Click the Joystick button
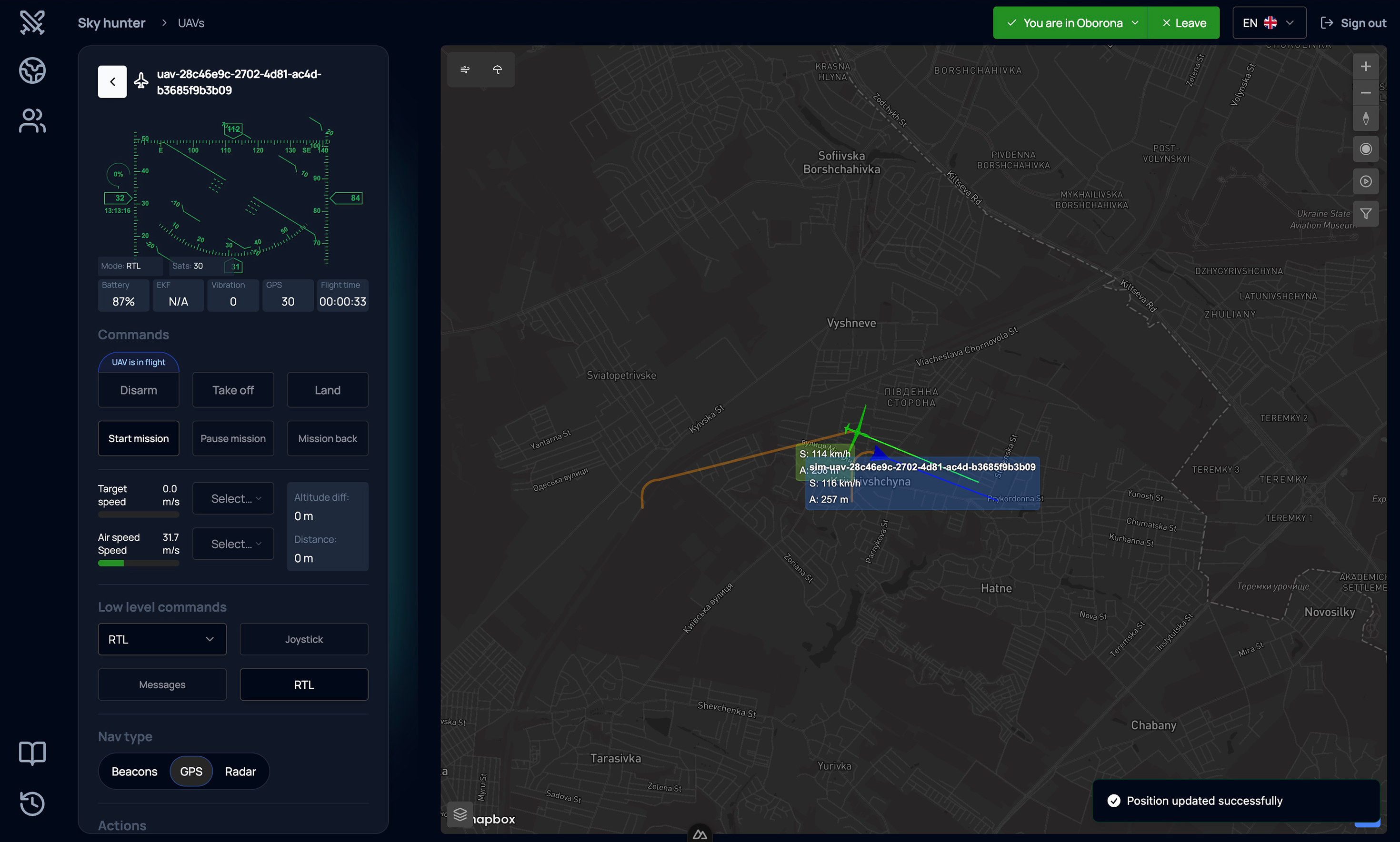 tap(304, 639)
